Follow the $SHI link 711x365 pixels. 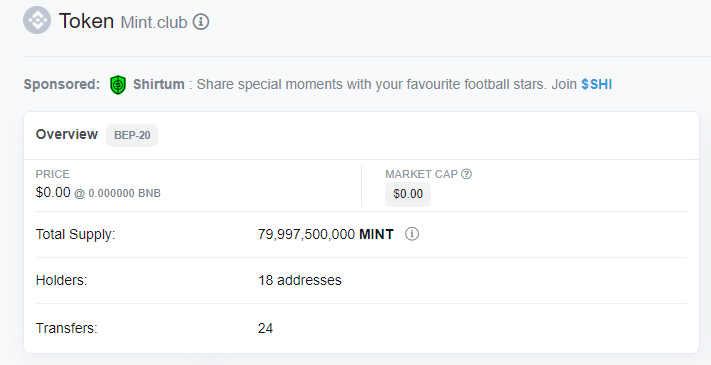point(596,84)
